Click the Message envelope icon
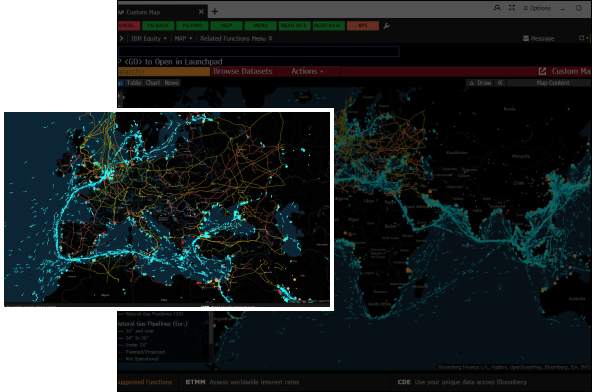 coord(526,39)
